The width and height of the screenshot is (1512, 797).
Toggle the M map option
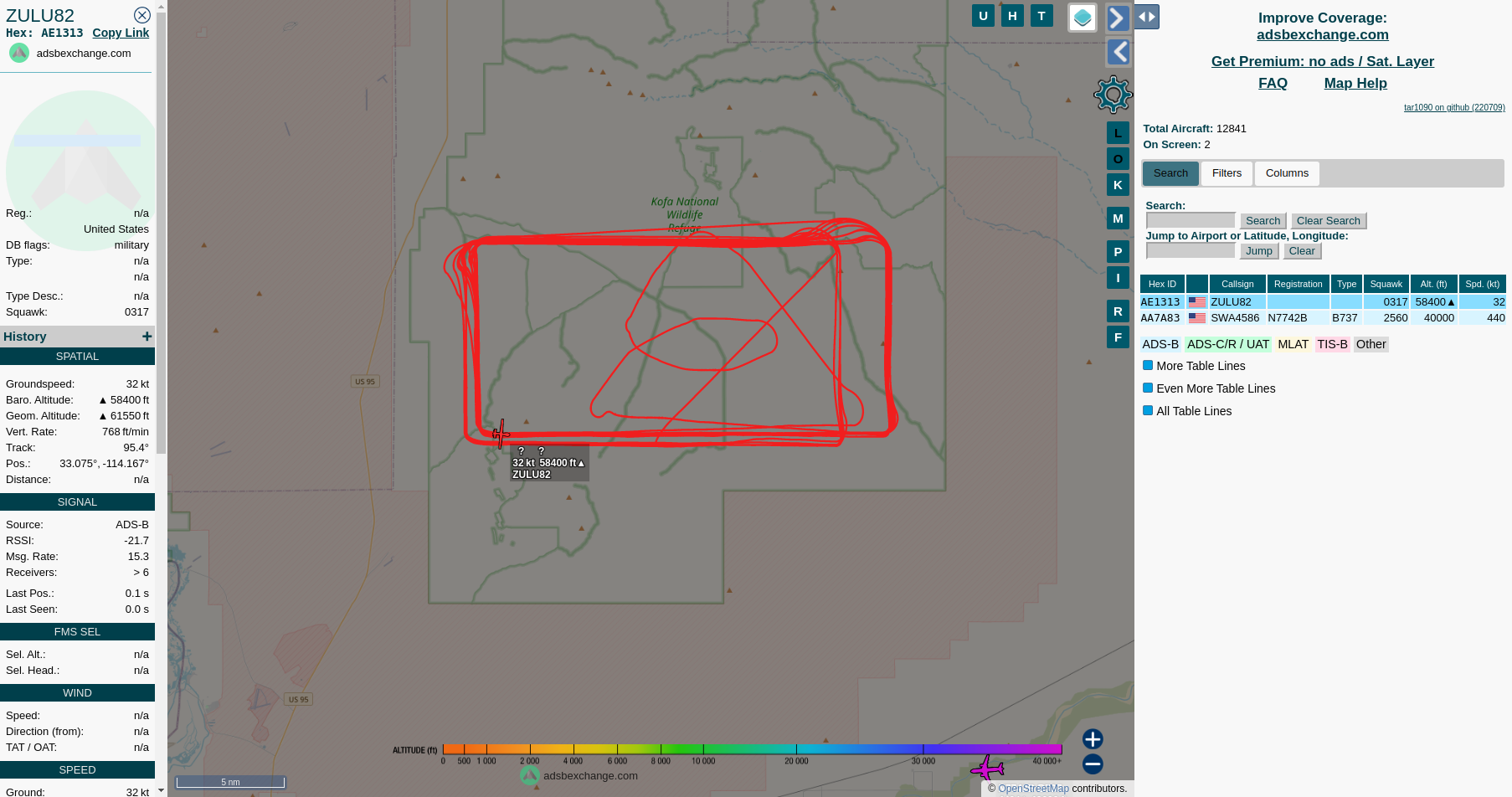pyautogui.click(x=1118, y=218)
